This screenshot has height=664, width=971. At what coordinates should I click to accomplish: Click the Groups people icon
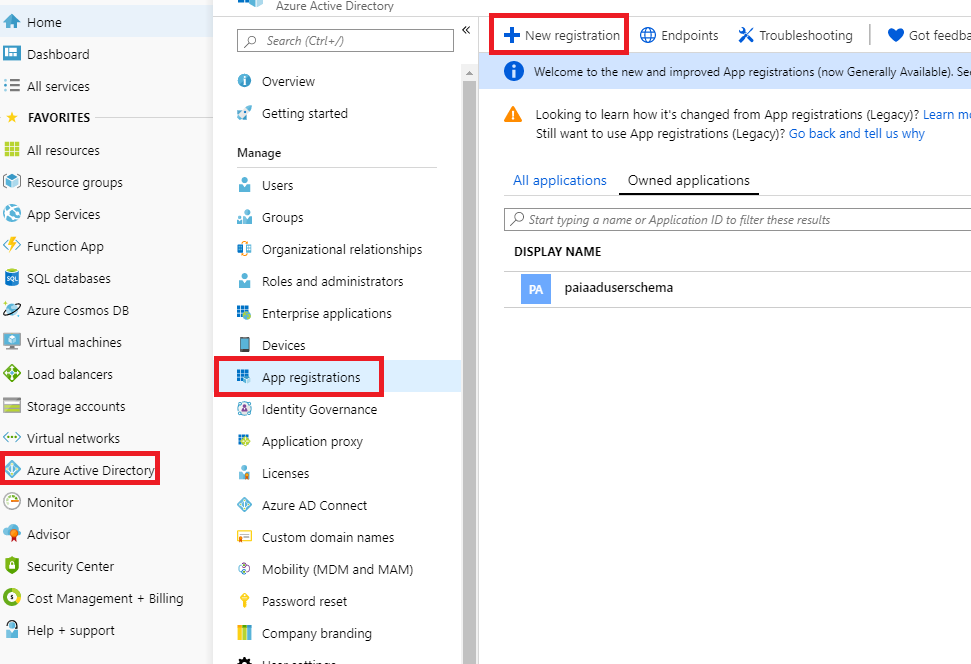(245, 217)
